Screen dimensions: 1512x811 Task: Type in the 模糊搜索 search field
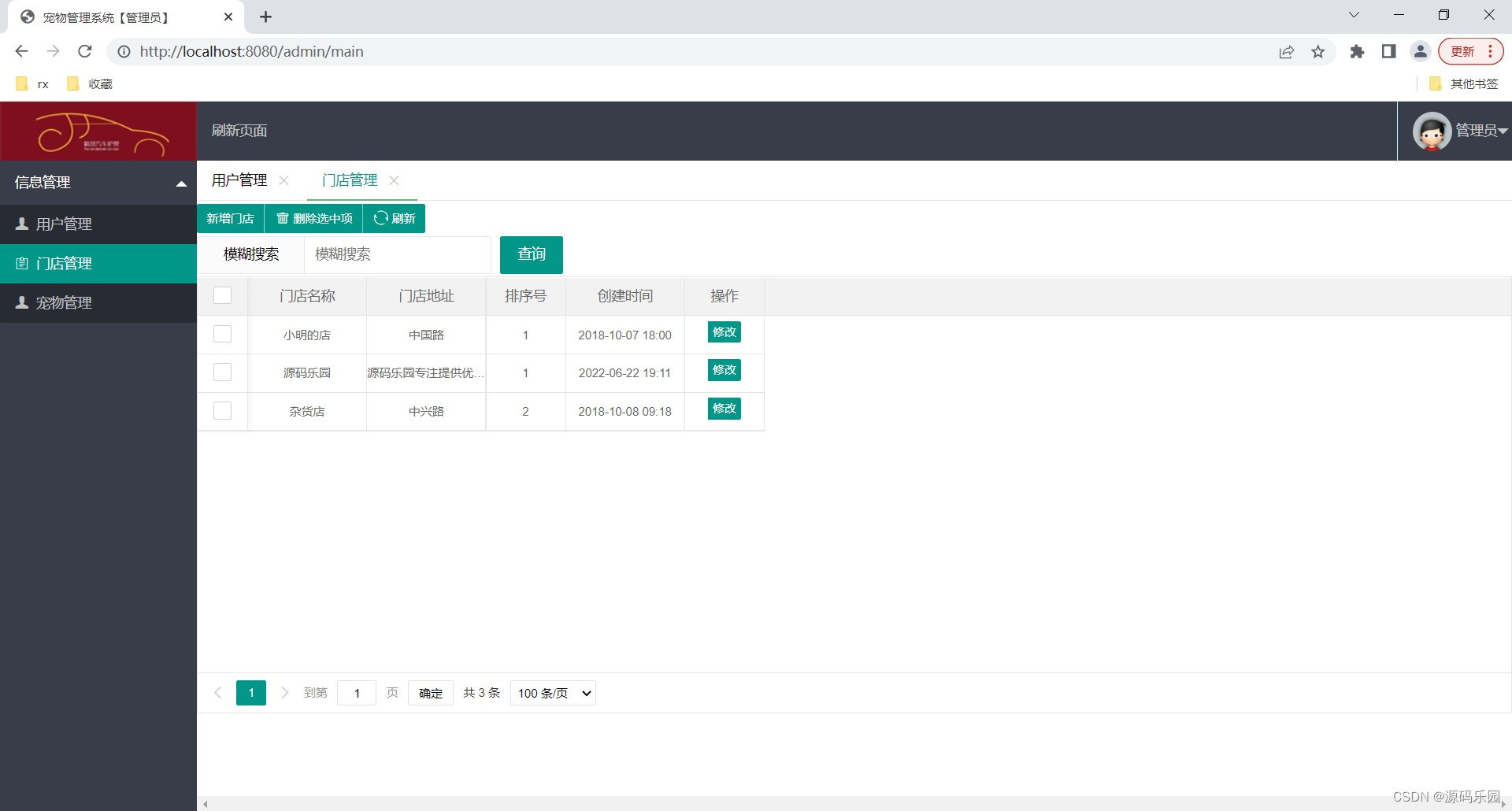(396, 254)
